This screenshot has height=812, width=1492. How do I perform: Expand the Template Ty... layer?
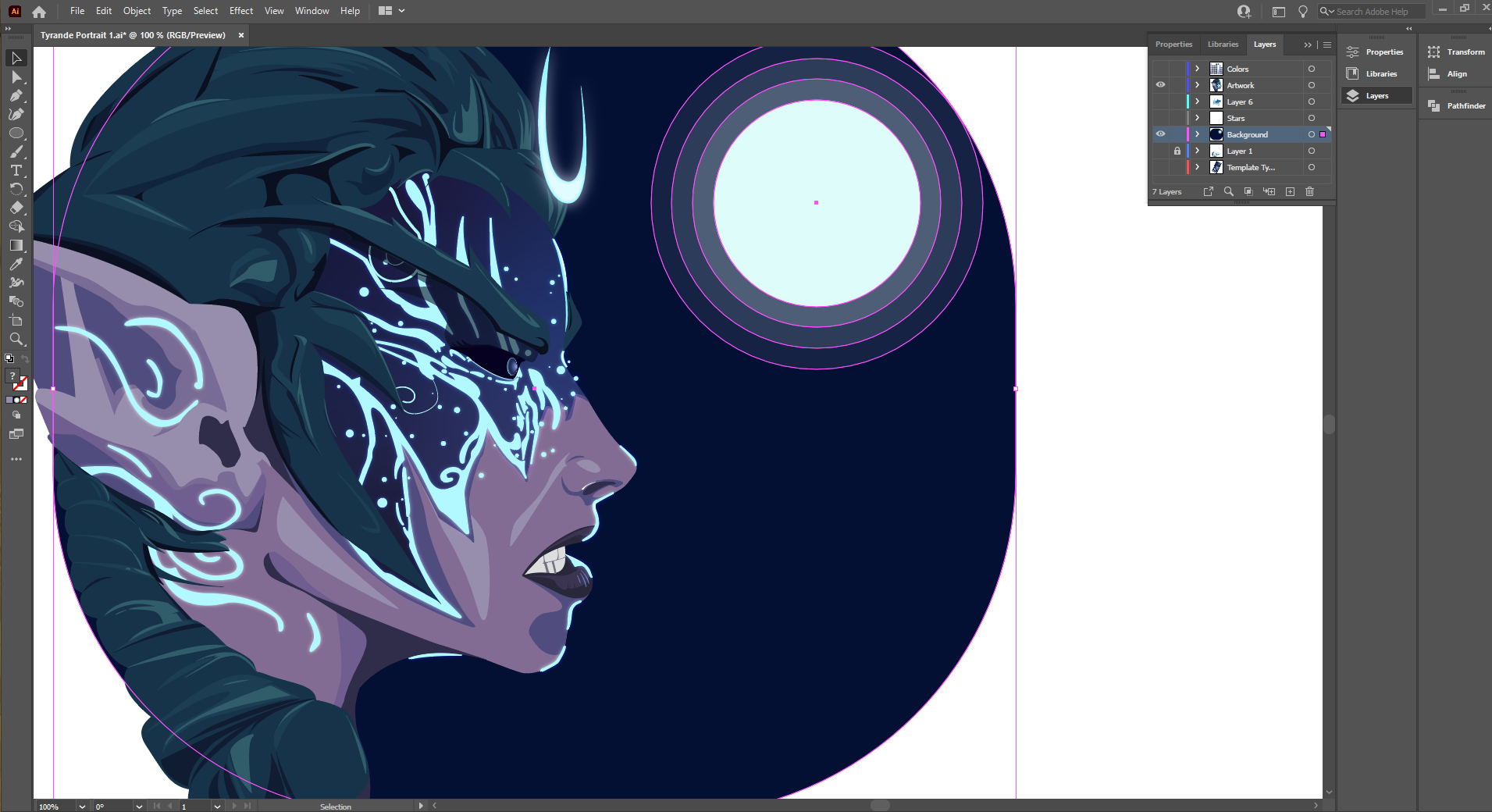[1197, 167]
